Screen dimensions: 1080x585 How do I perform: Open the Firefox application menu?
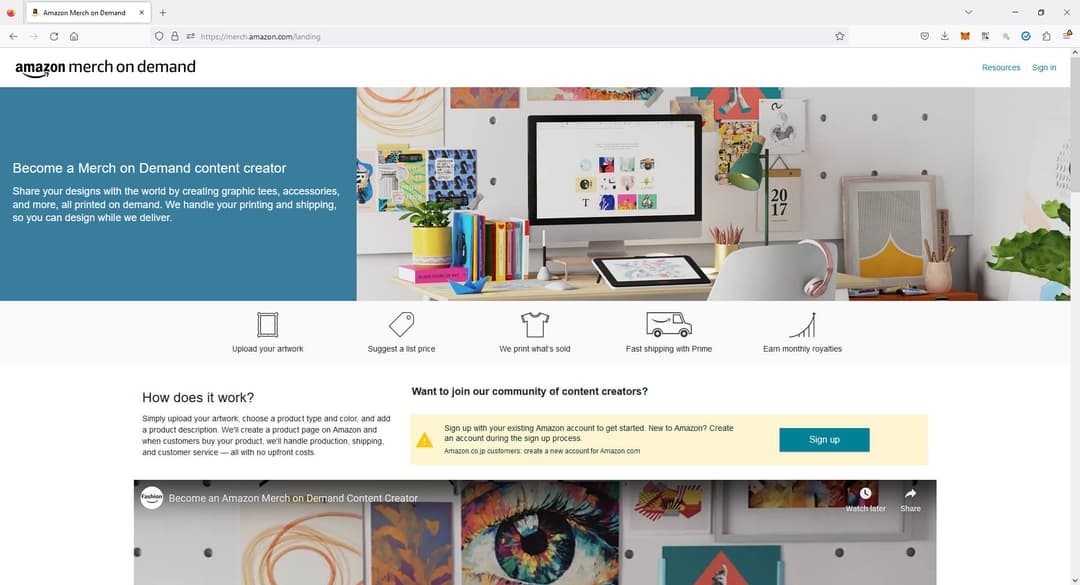click(x=1067, y=37)
